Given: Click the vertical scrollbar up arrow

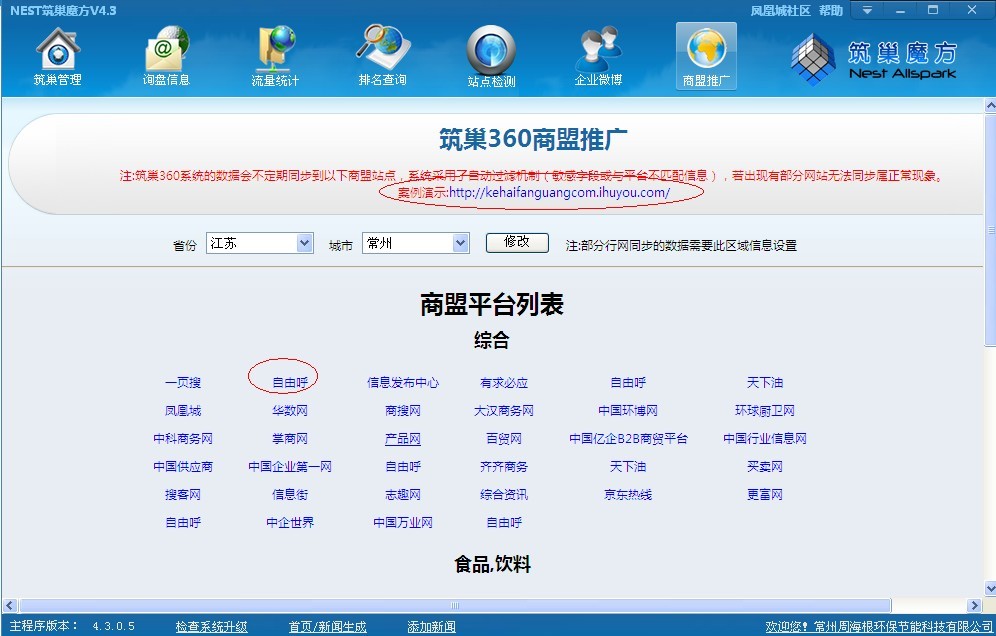Looking at the screenshot, I should (x=990, y=105).
